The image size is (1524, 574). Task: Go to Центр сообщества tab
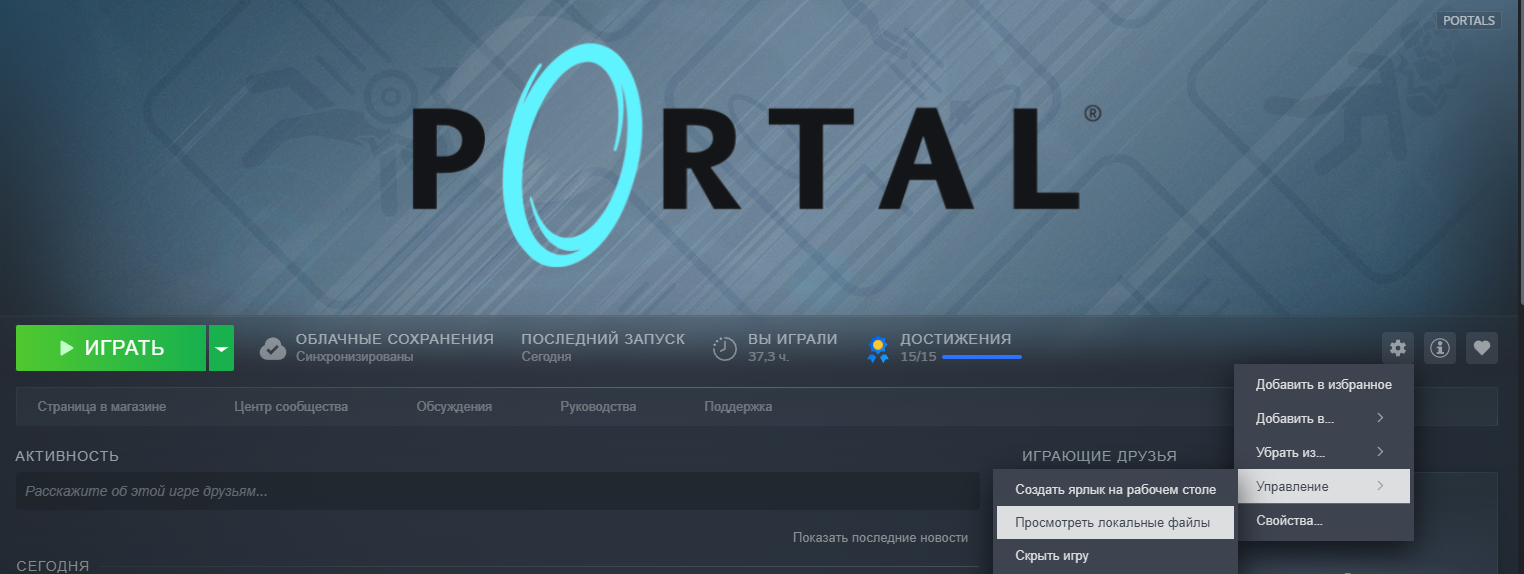click(291, 407)
